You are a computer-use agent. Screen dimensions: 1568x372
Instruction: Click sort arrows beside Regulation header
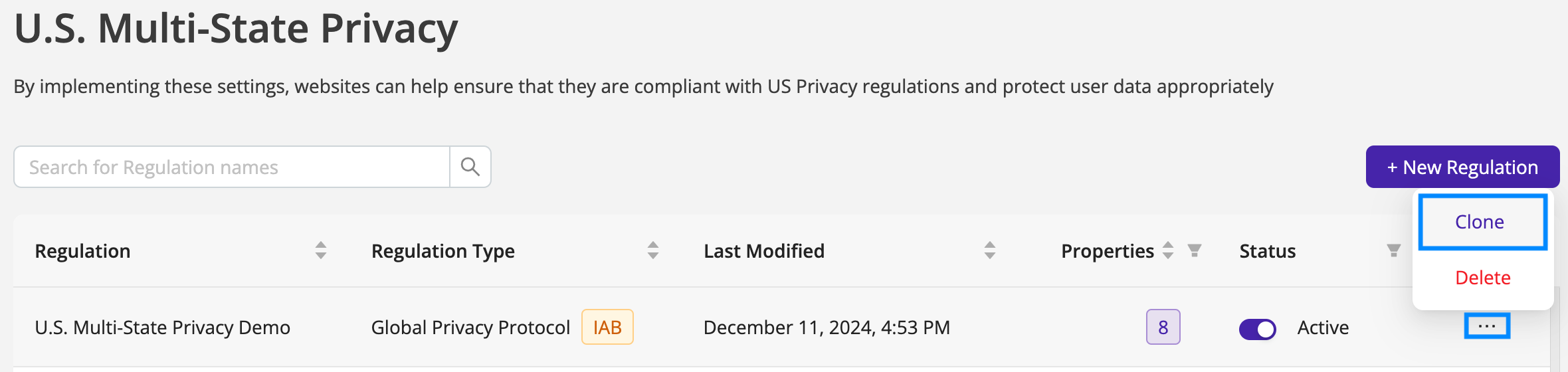tap(321, 250)
